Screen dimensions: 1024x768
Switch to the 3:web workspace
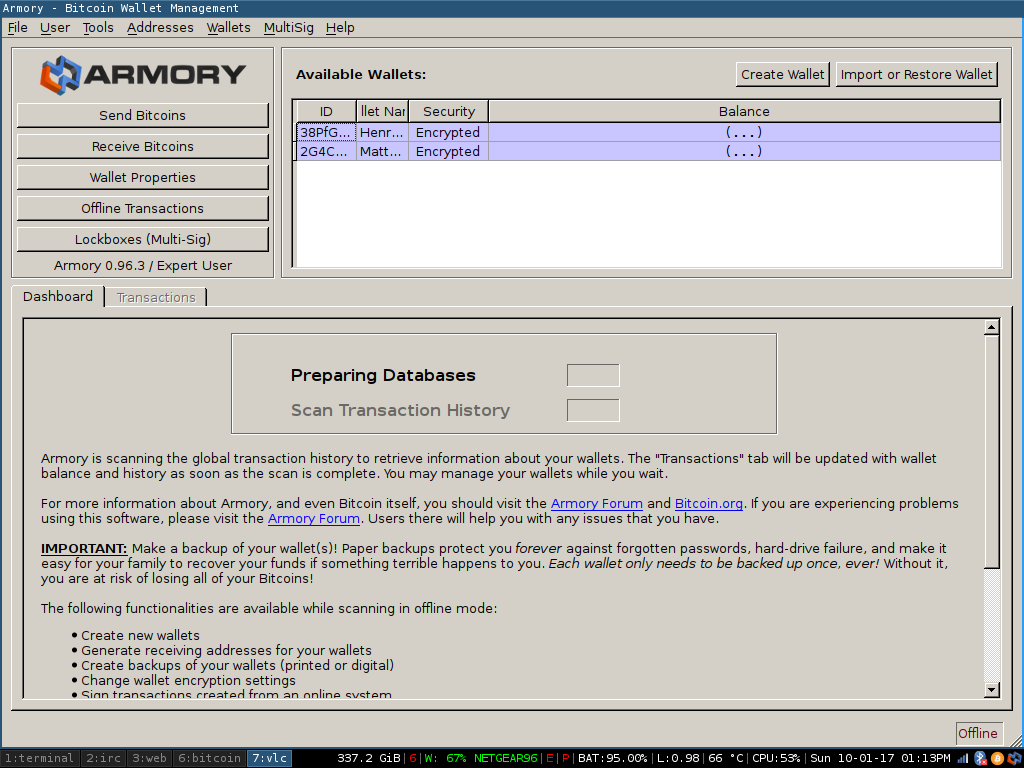(x=149, y=758)
